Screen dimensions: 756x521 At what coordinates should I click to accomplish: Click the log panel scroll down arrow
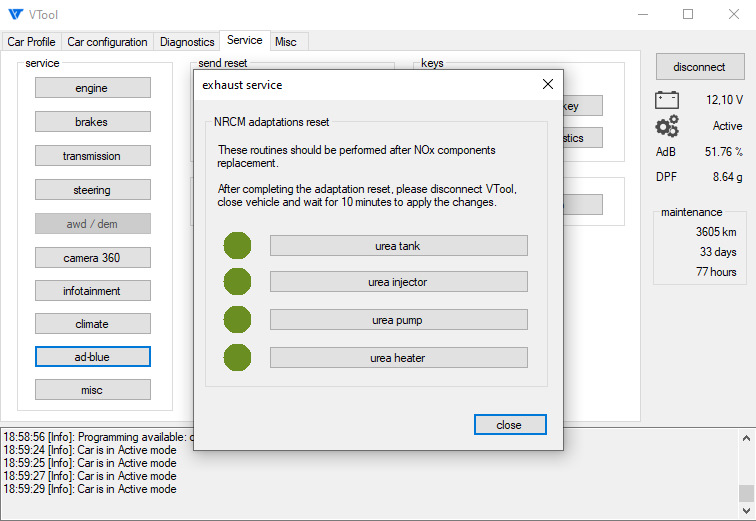pyautogui.click(x=746, y=510)
